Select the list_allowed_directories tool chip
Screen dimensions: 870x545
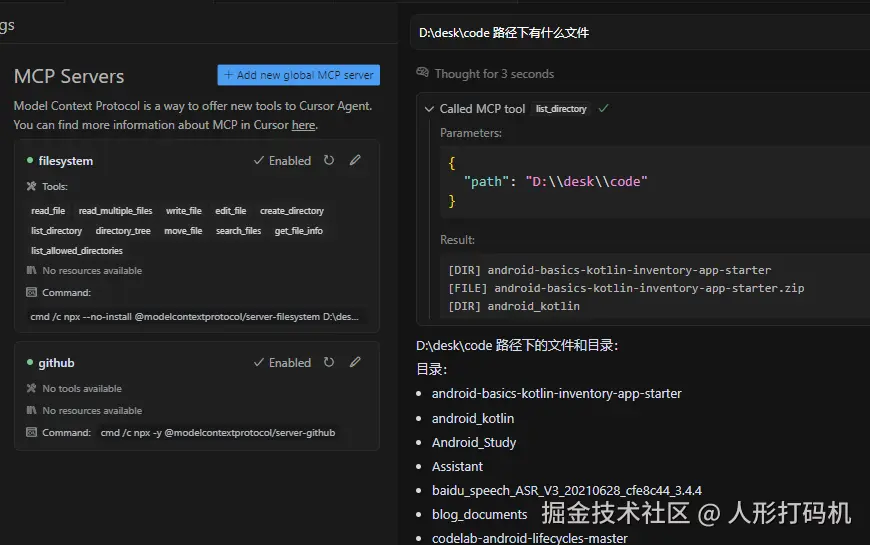coord(77,251)
